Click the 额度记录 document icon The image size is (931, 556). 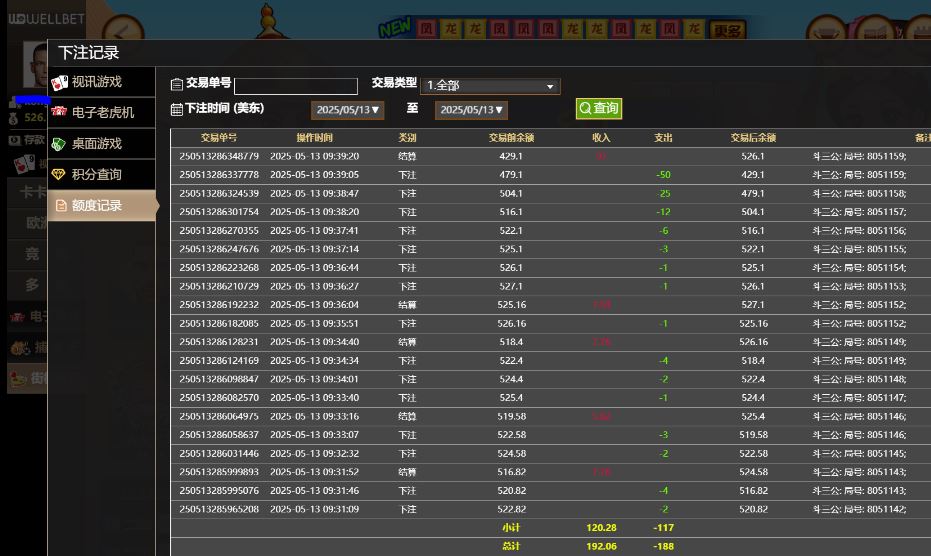pos(61,206)
